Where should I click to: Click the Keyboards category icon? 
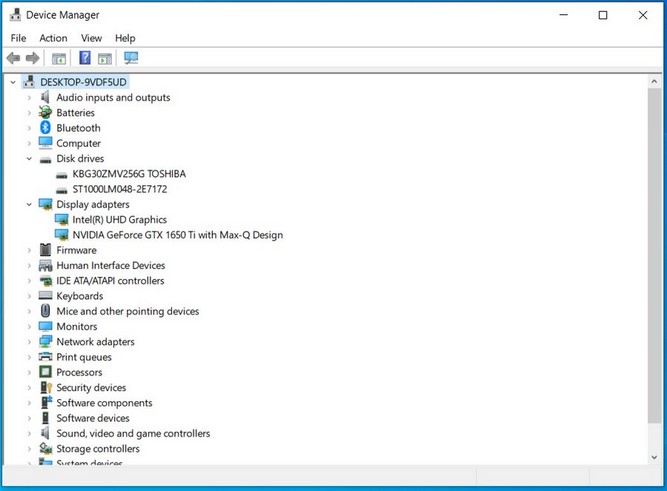click(45, 295)
